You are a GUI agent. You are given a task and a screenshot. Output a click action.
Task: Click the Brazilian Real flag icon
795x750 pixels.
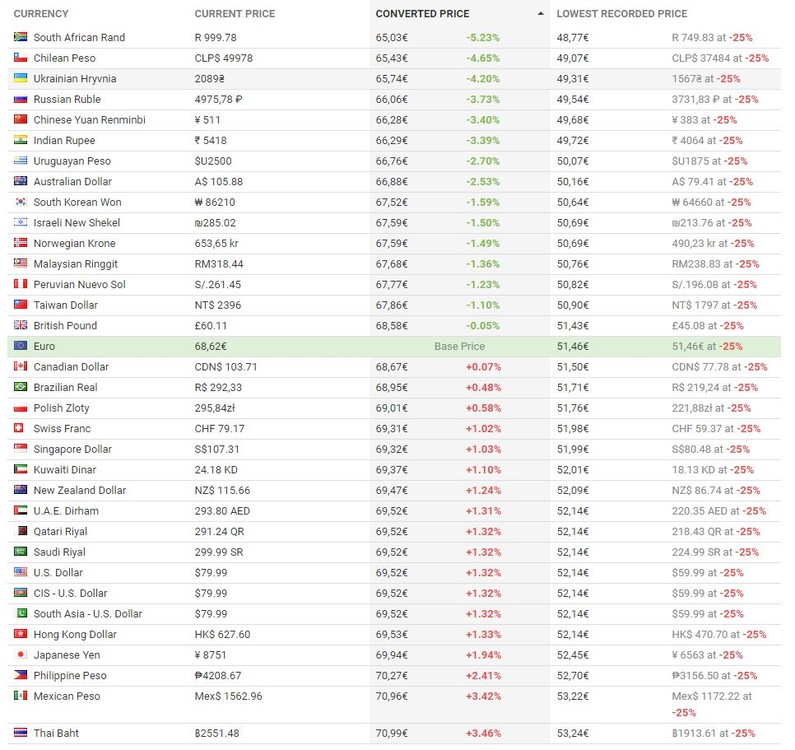[x=19, y=387]
